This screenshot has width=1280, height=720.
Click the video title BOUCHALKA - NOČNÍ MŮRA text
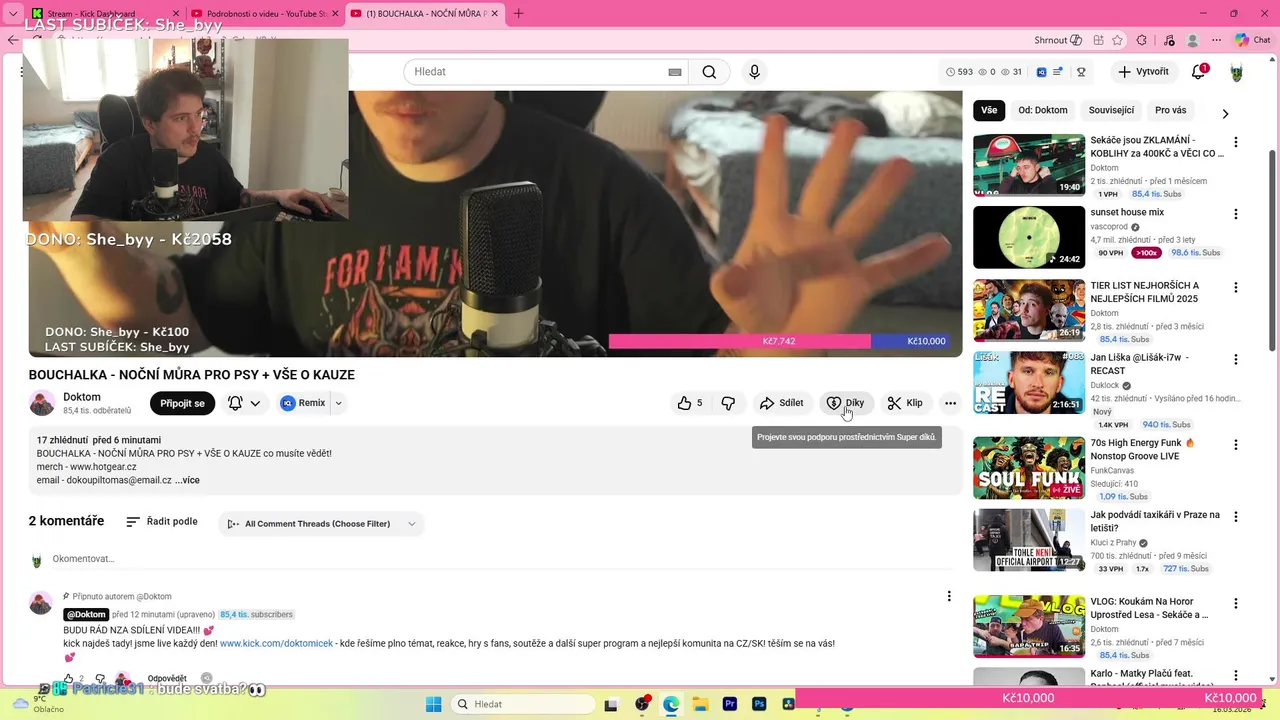(192, 375)
